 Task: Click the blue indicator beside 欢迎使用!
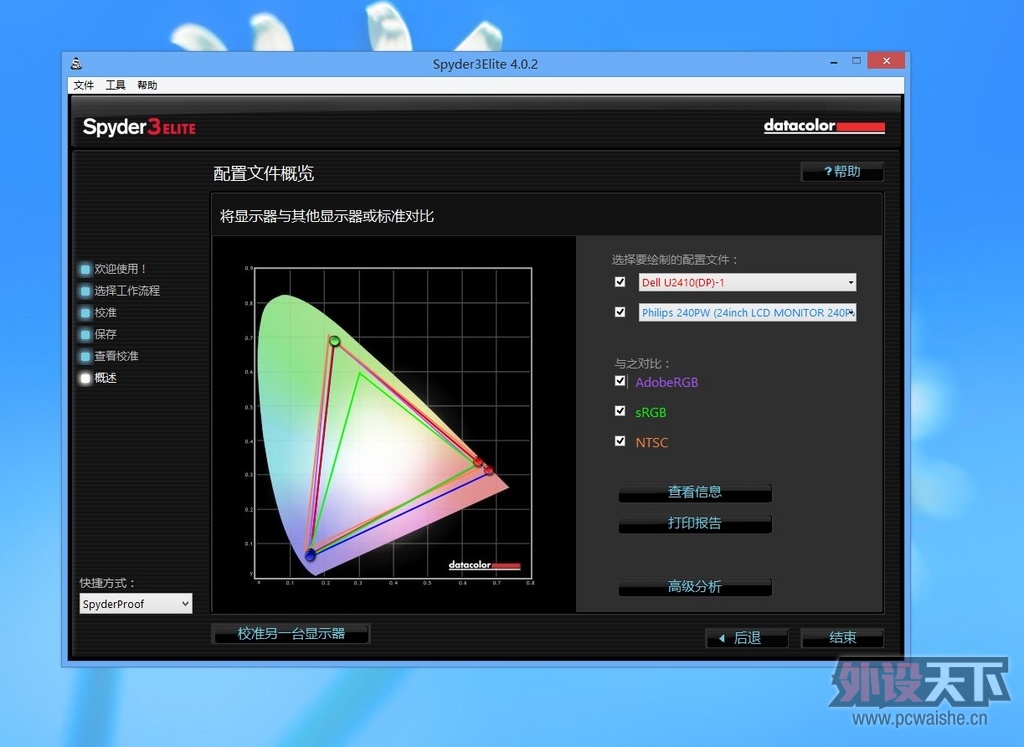tap(85, 269)
